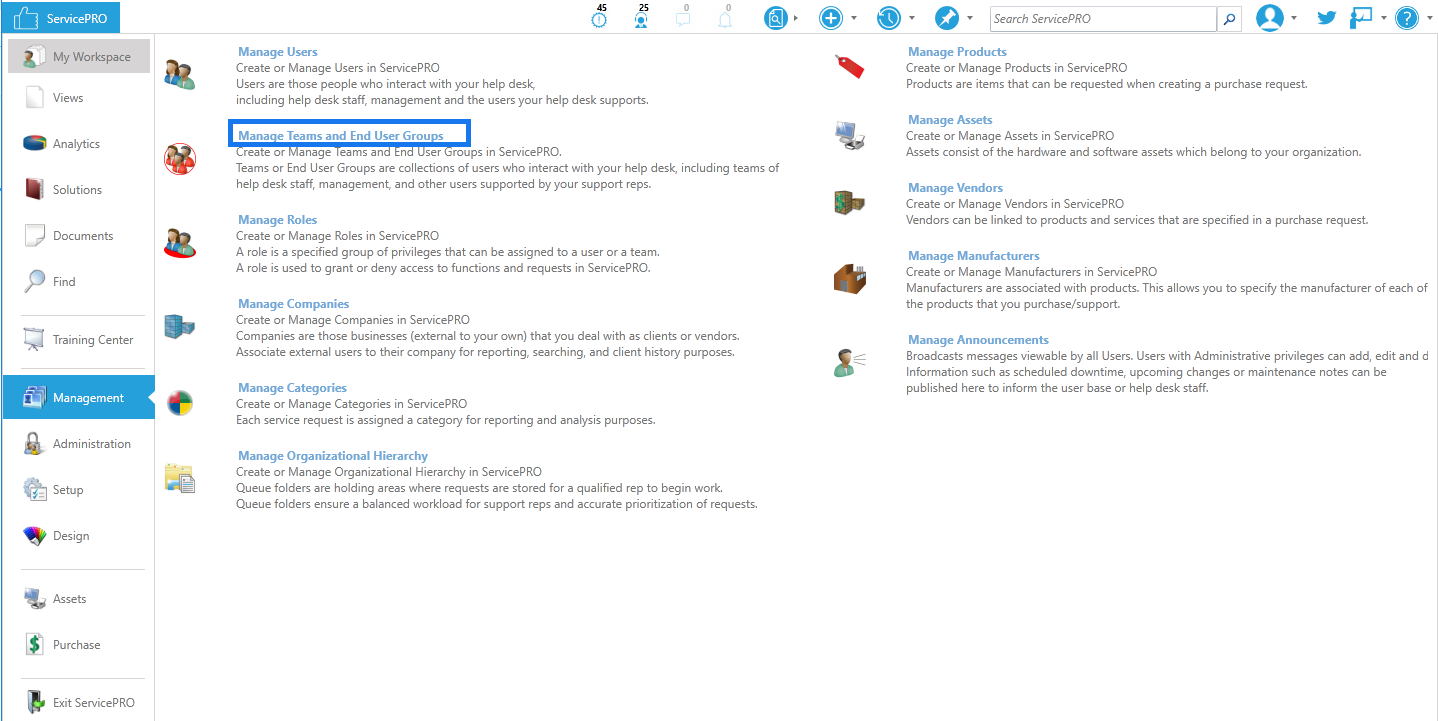Open the user queue counter showing 25
Screen dimensions: 1438x721
click(642, 16)
